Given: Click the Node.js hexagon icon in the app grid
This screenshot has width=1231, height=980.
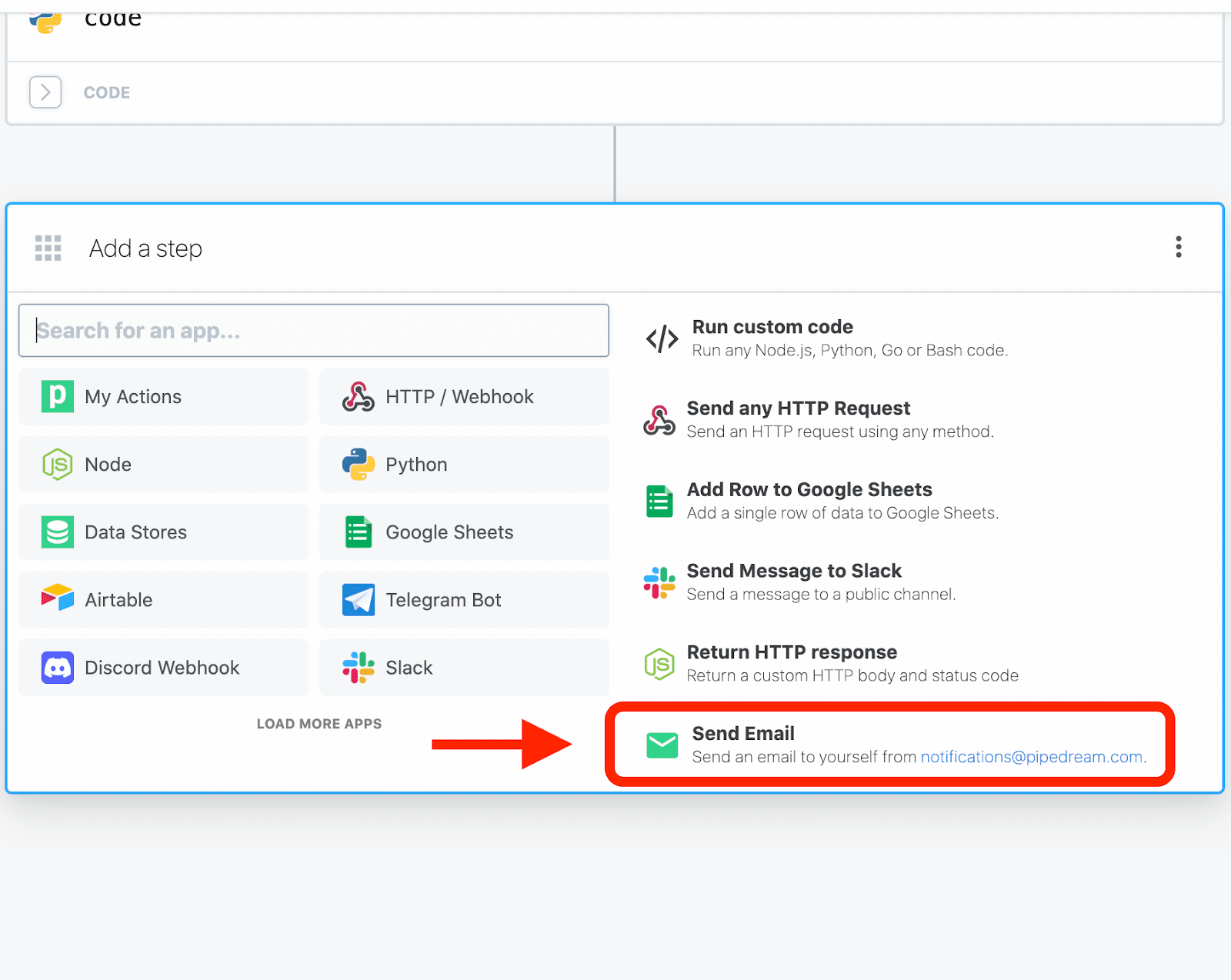Looking at the screenshot, I should pyautogui.click(x=58, y=465).
